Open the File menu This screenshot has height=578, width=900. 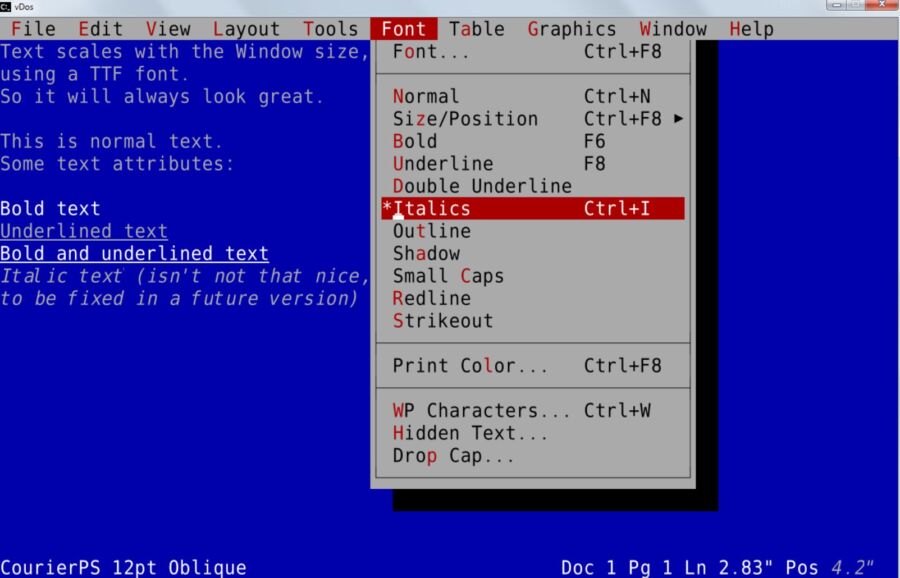click(33, 29)
